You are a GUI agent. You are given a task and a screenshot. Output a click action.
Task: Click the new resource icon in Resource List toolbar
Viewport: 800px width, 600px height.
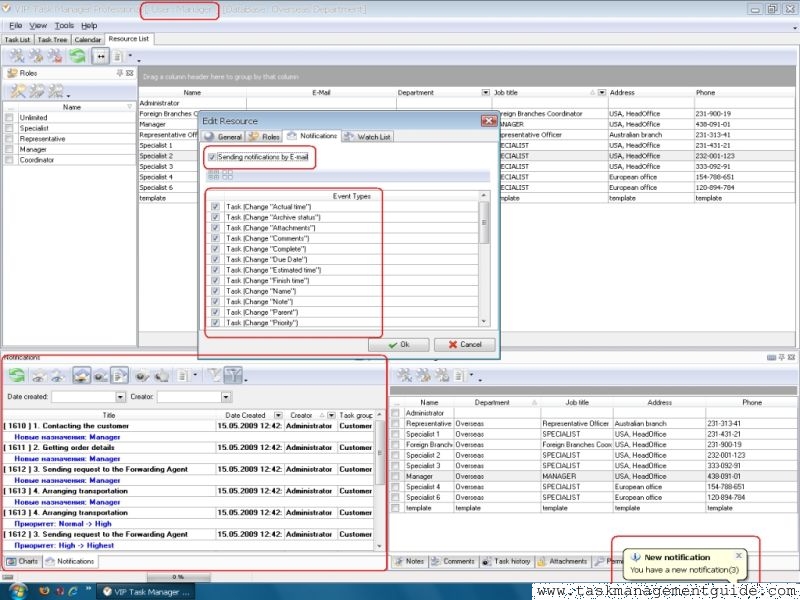(x=17, y=56)
